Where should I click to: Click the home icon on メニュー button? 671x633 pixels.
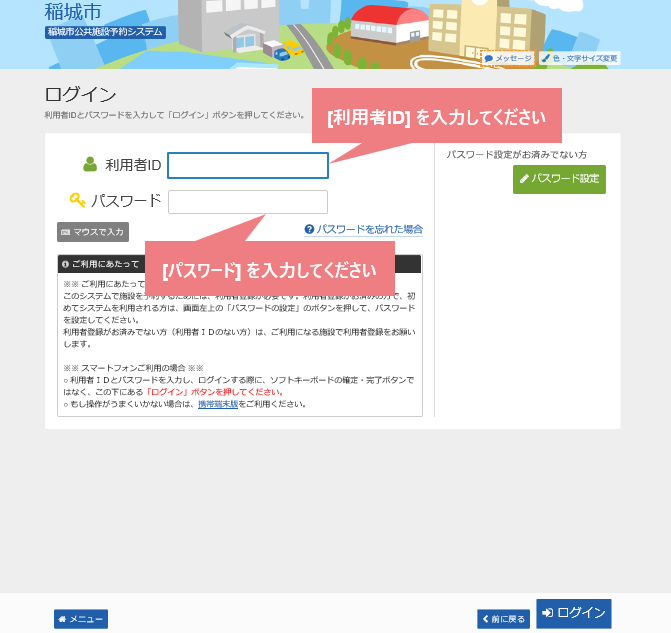[x=62, y=619]
